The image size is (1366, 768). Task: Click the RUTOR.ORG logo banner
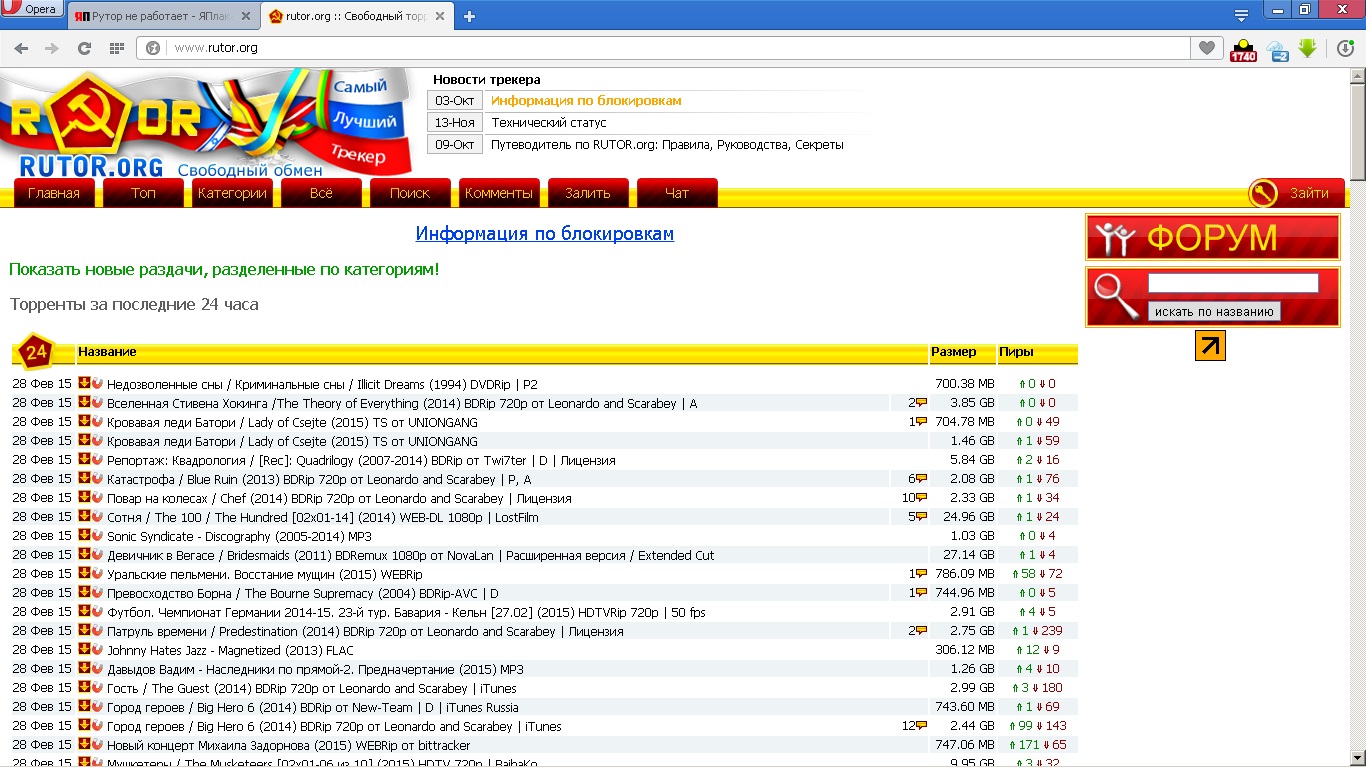(205, 123)
